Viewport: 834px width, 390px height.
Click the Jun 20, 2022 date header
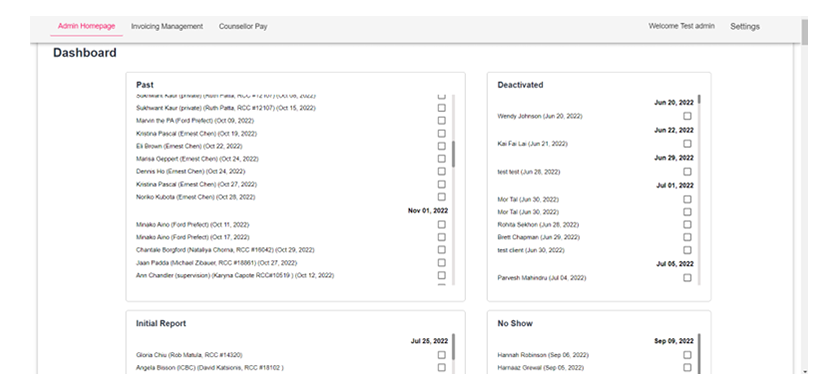pos(674,103)
